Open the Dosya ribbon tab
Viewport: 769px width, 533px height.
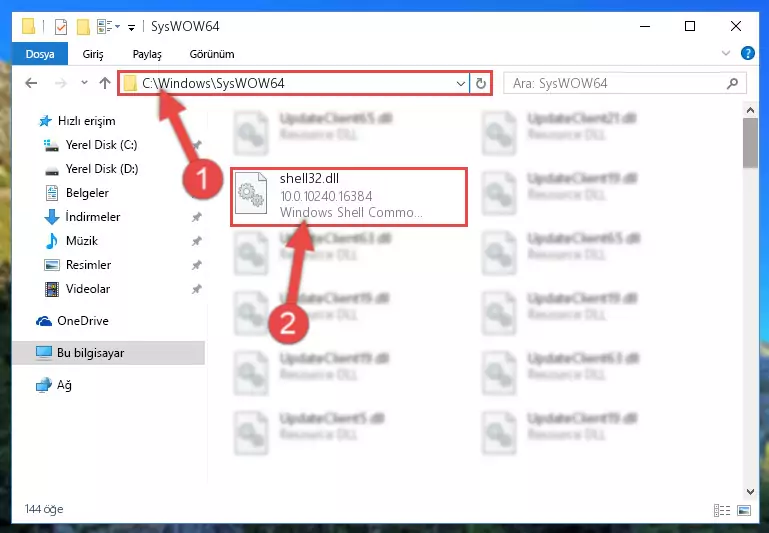(40, 54)
